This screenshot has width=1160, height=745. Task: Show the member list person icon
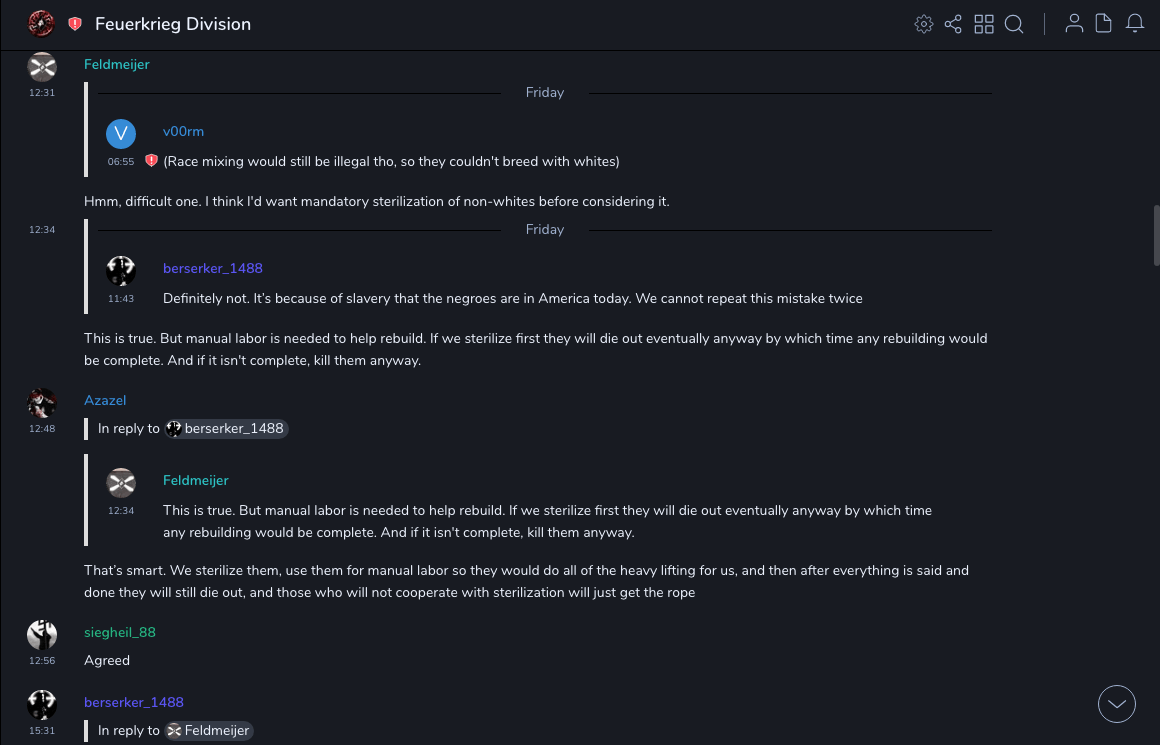[1074, 24]
